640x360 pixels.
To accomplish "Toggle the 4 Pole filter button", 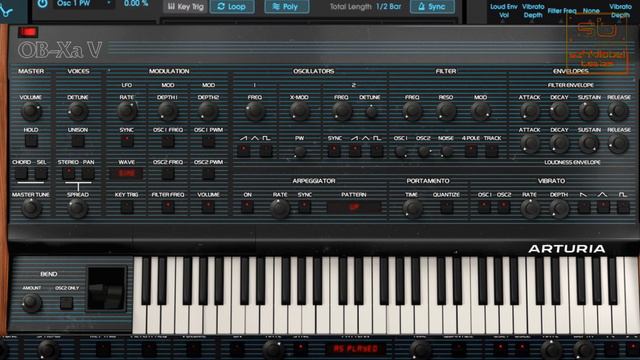I will pos(471,151).
